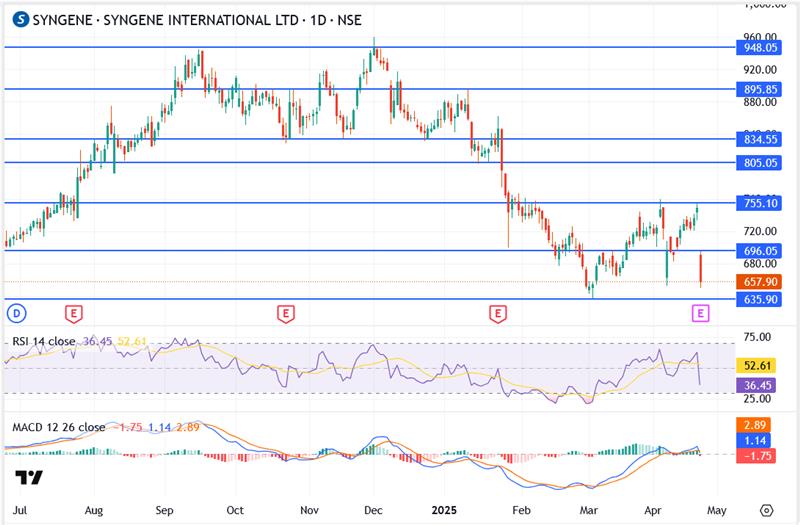Viewport: 800px width, 525px height.
Task: Click the red earnings E marker near February
Action: click(497, 313)
